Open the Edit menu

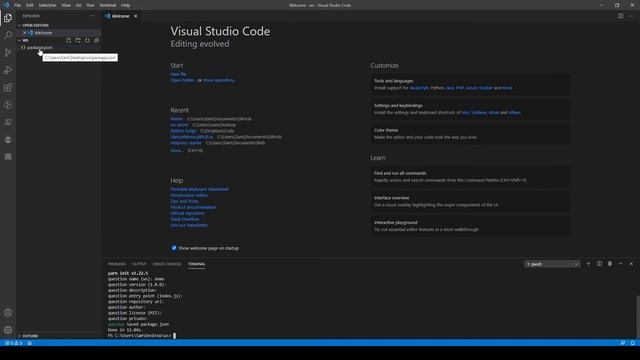tap(29, 5)
